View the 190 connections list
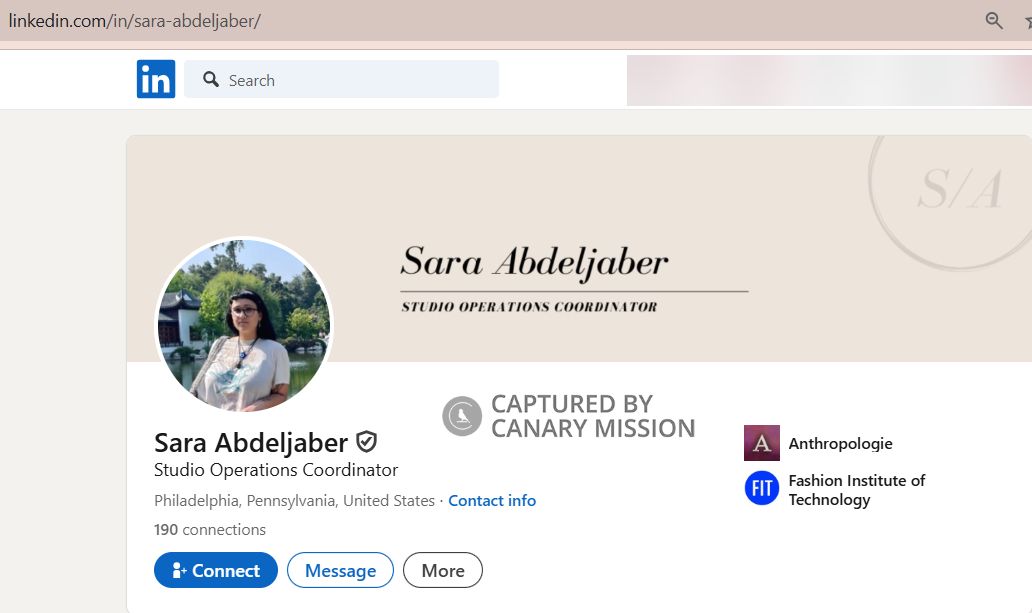Screen dimensions: 1032x613 210,530
